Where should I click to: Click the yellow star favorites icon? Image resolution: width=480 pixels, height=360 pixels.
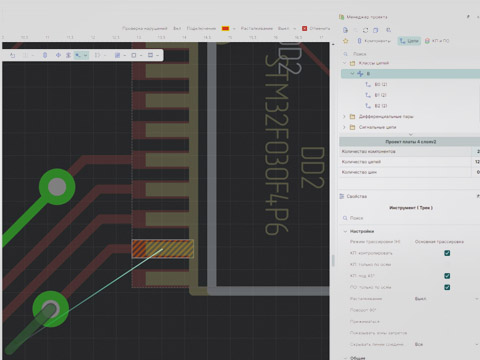click(346, 41)
